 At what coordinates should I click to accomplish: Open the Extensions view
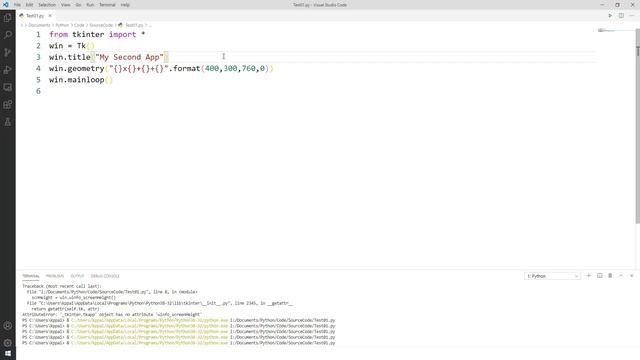pos(8,104)
